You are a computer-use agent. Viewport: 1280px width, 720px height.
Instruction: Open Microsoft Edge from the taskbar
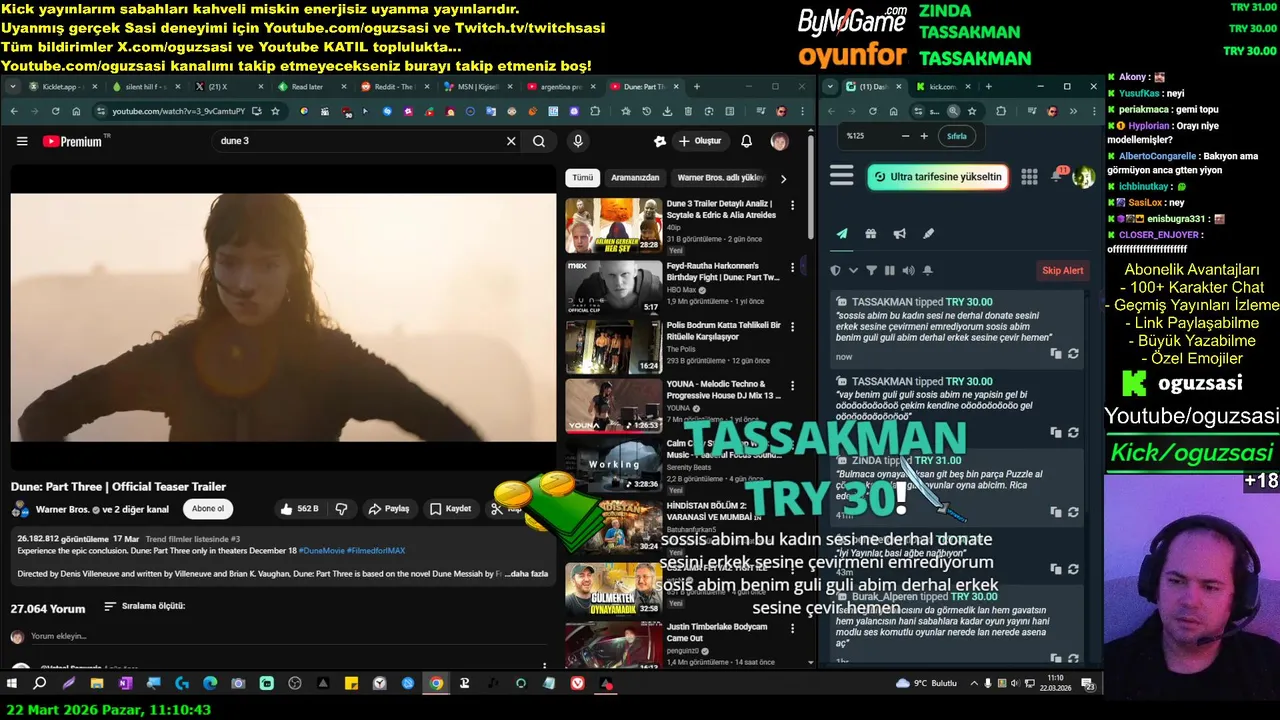coord(210,684)
